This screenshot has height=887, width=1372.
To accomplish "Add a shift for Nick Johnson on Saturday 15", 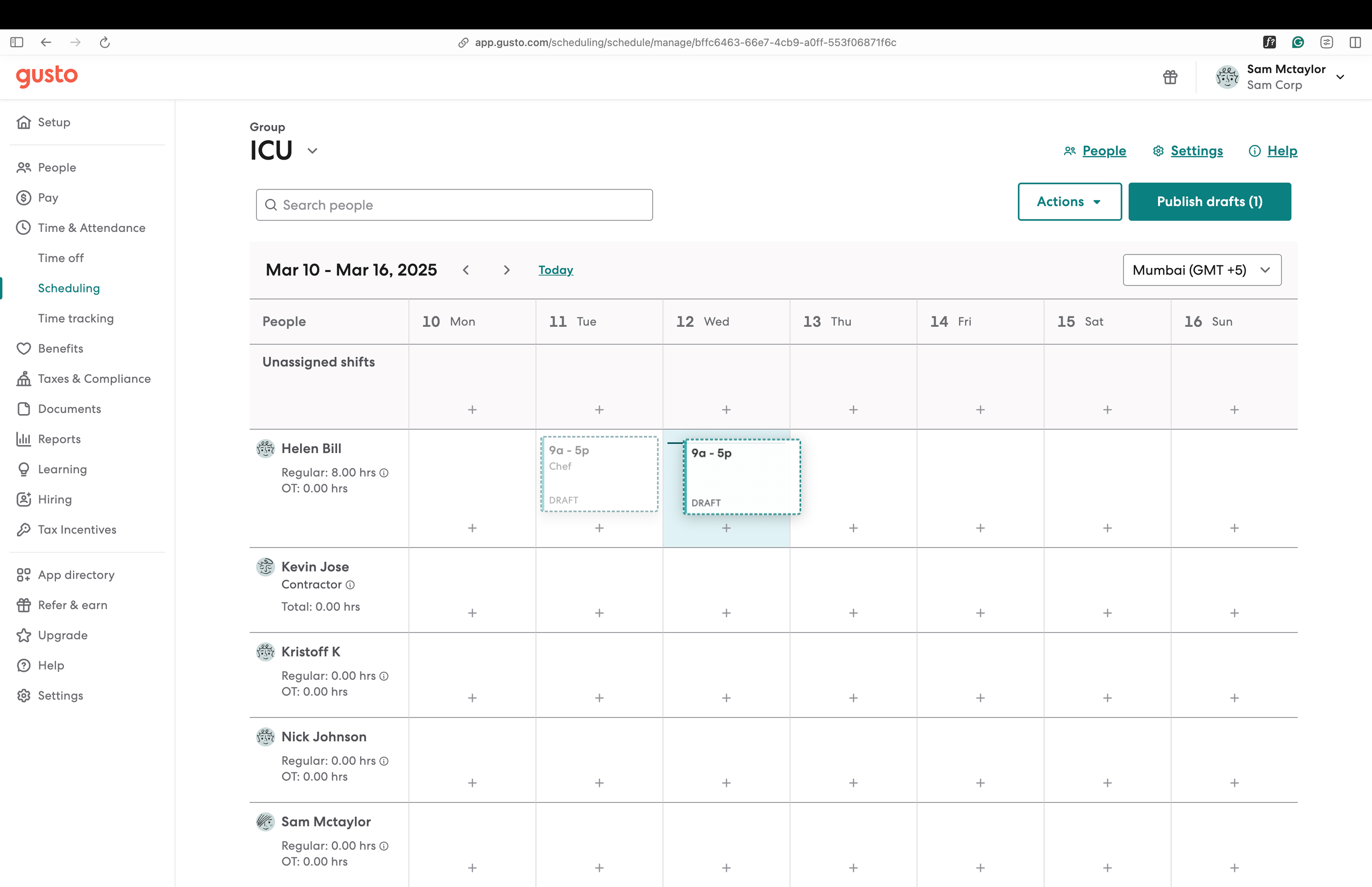I will click(1107, 783).
